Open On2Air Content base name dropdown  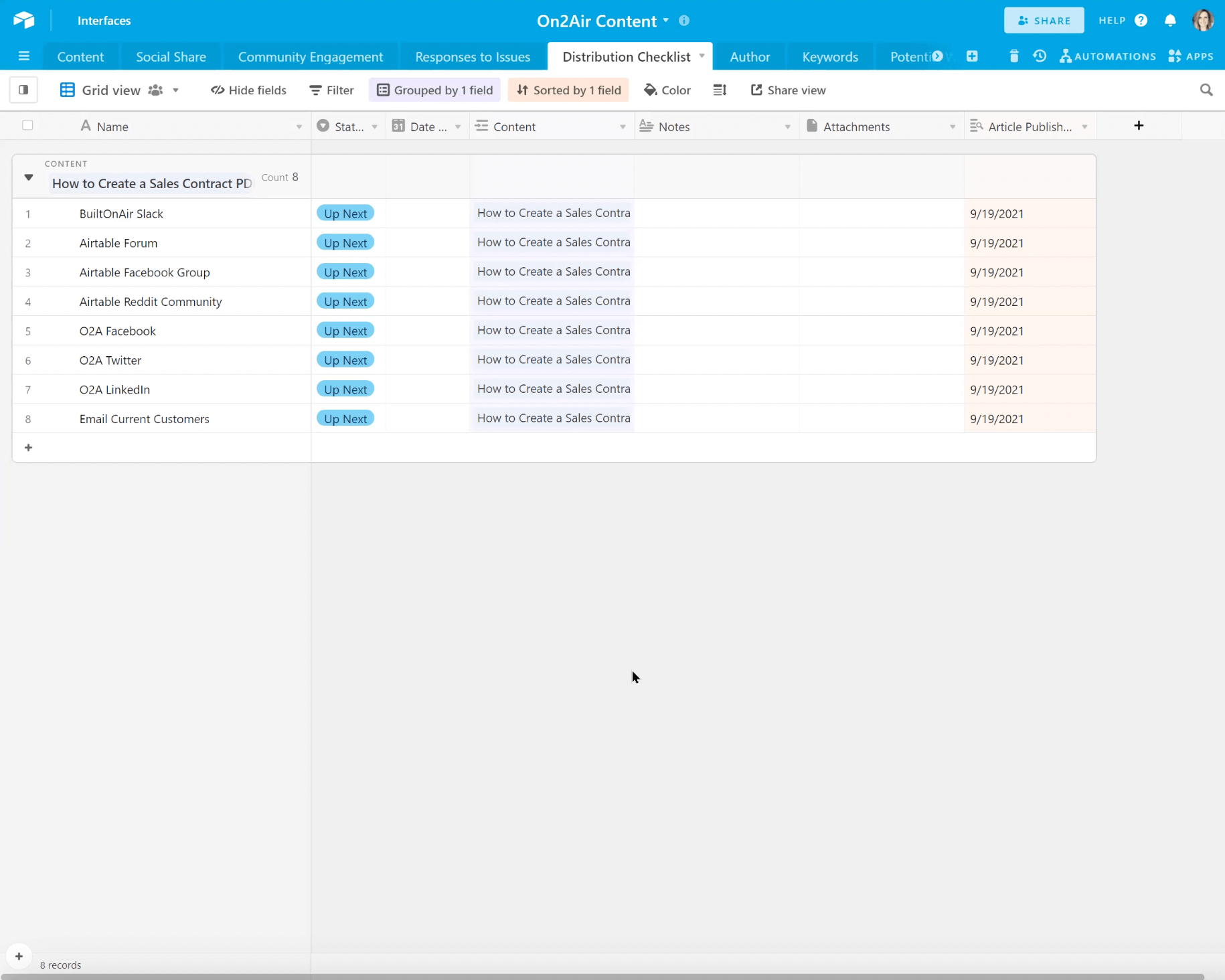[x=666, y=20]
